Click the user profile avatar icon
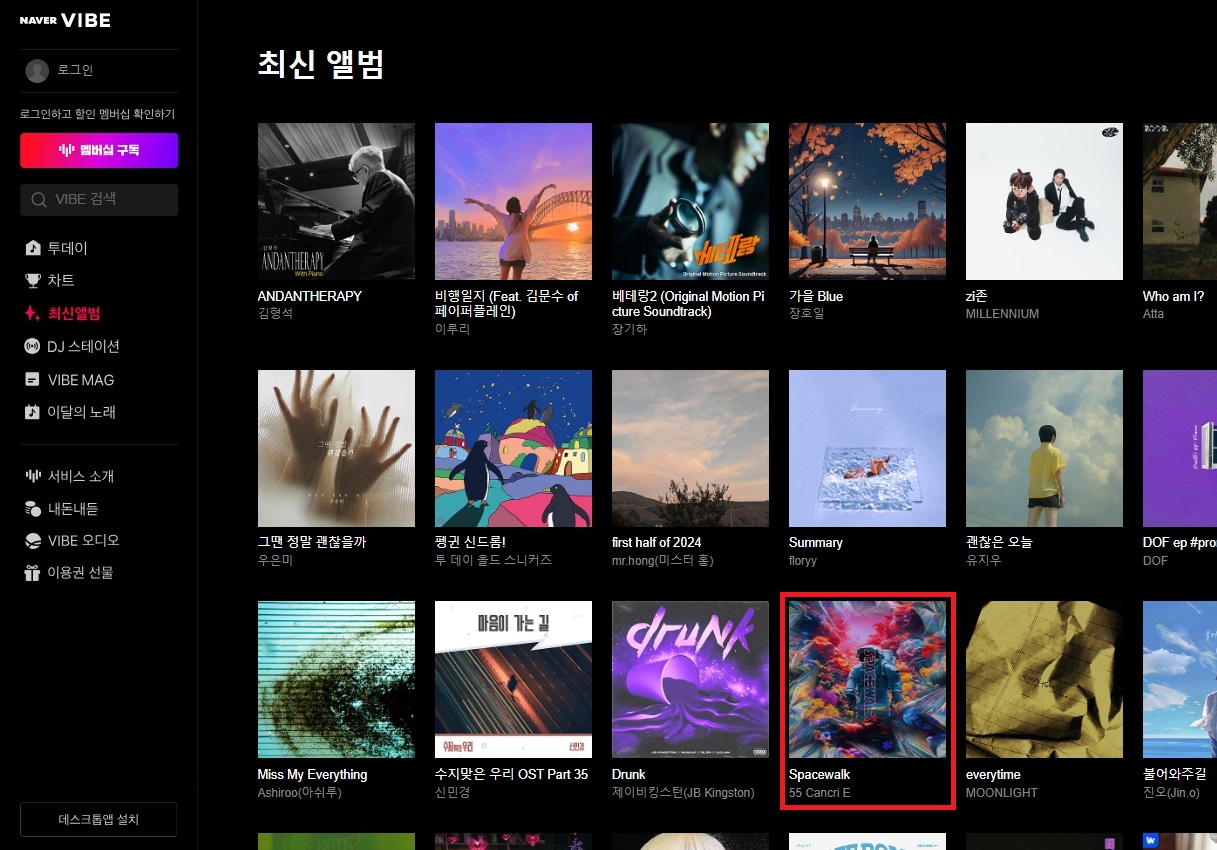This screenshot has height=850, width=1217. [x=37, y=70]
